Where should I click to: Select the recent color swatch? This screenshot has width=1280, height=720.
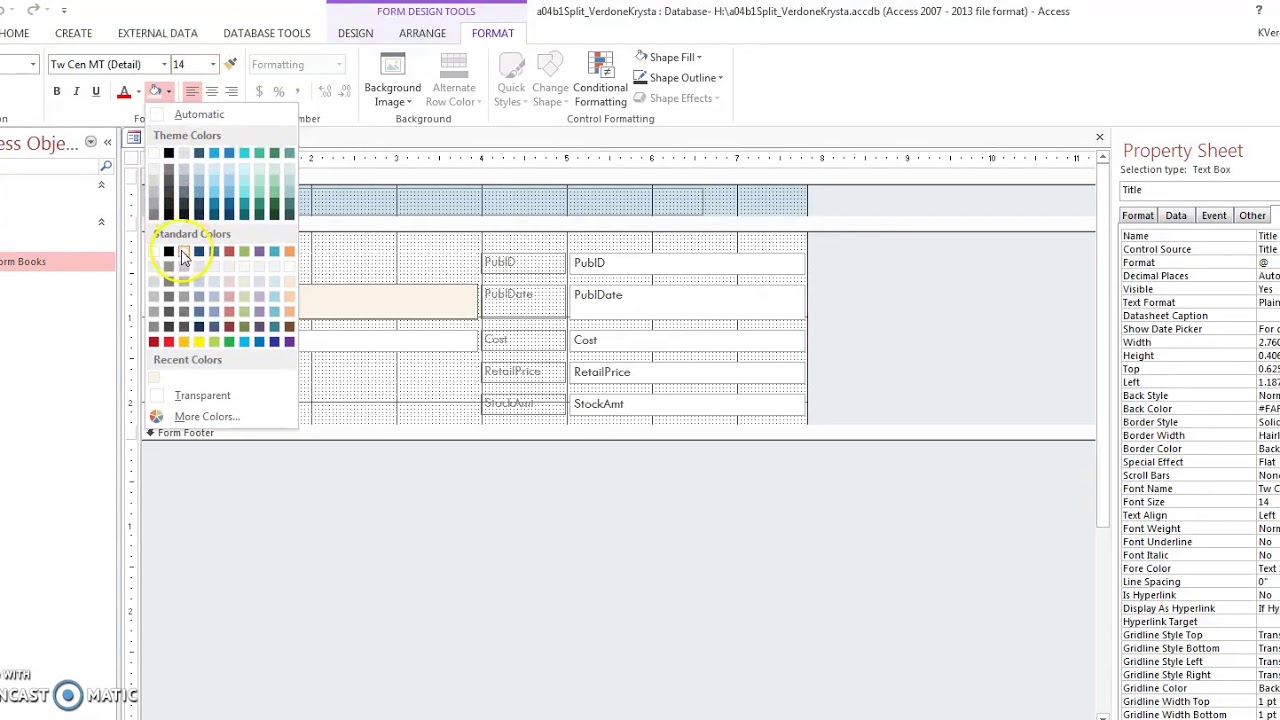pos(154,378)
